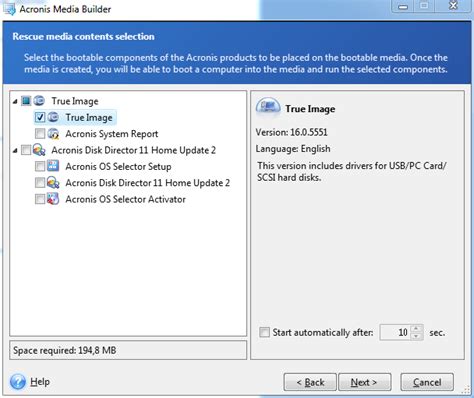Click the Disk Director parent group icon
The height and width of the screenshot is (398, 474).
[x=39, y=150]
